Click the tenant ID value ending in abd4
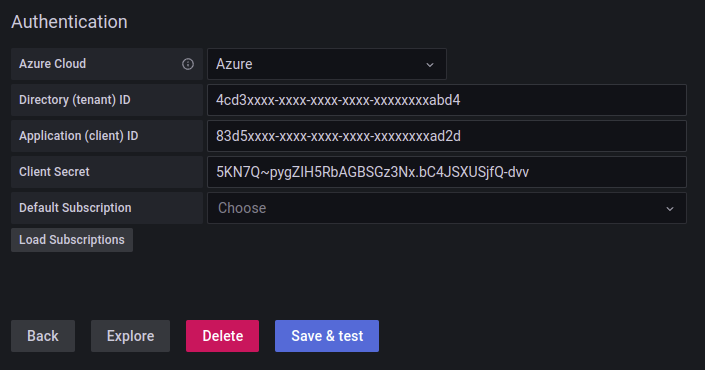The height and width of the screenshot is (370, 705). click(338, 100)
